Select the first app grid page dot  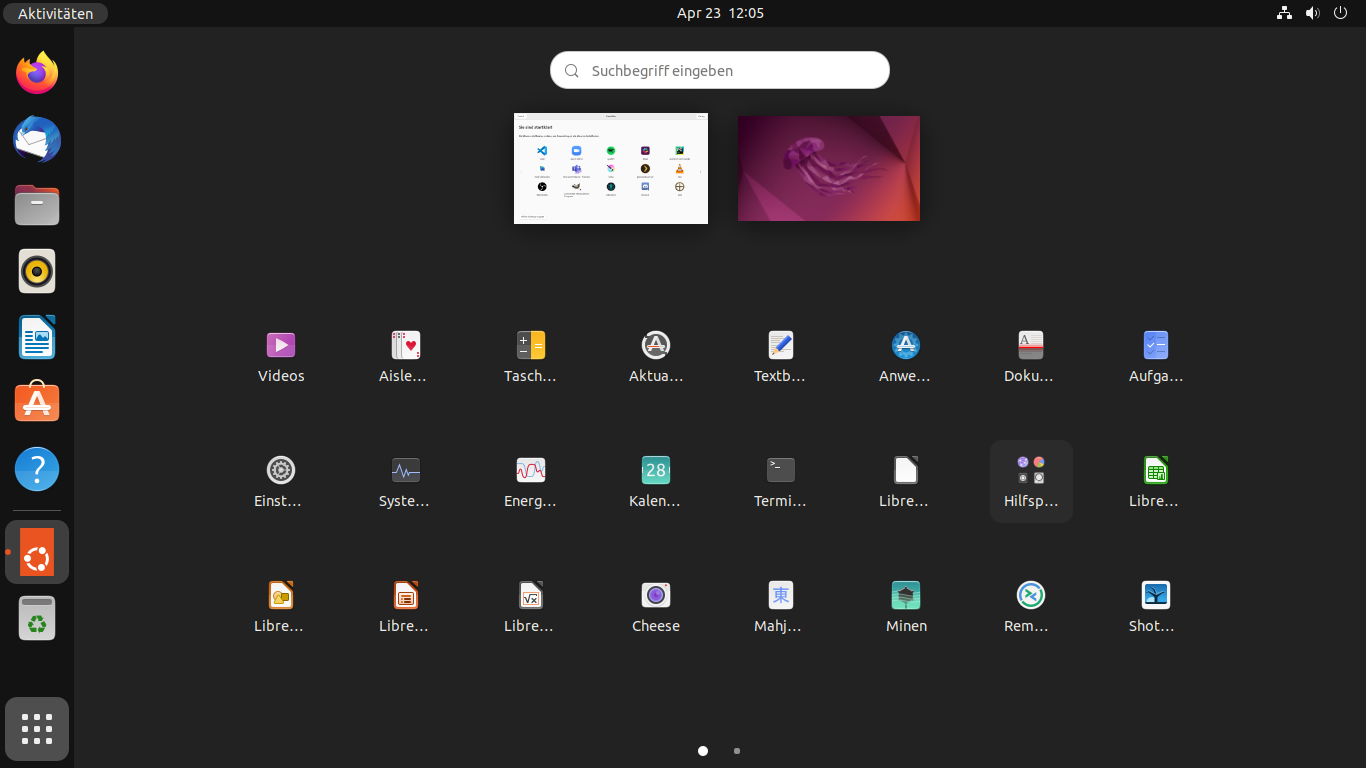tap(703, 751)
